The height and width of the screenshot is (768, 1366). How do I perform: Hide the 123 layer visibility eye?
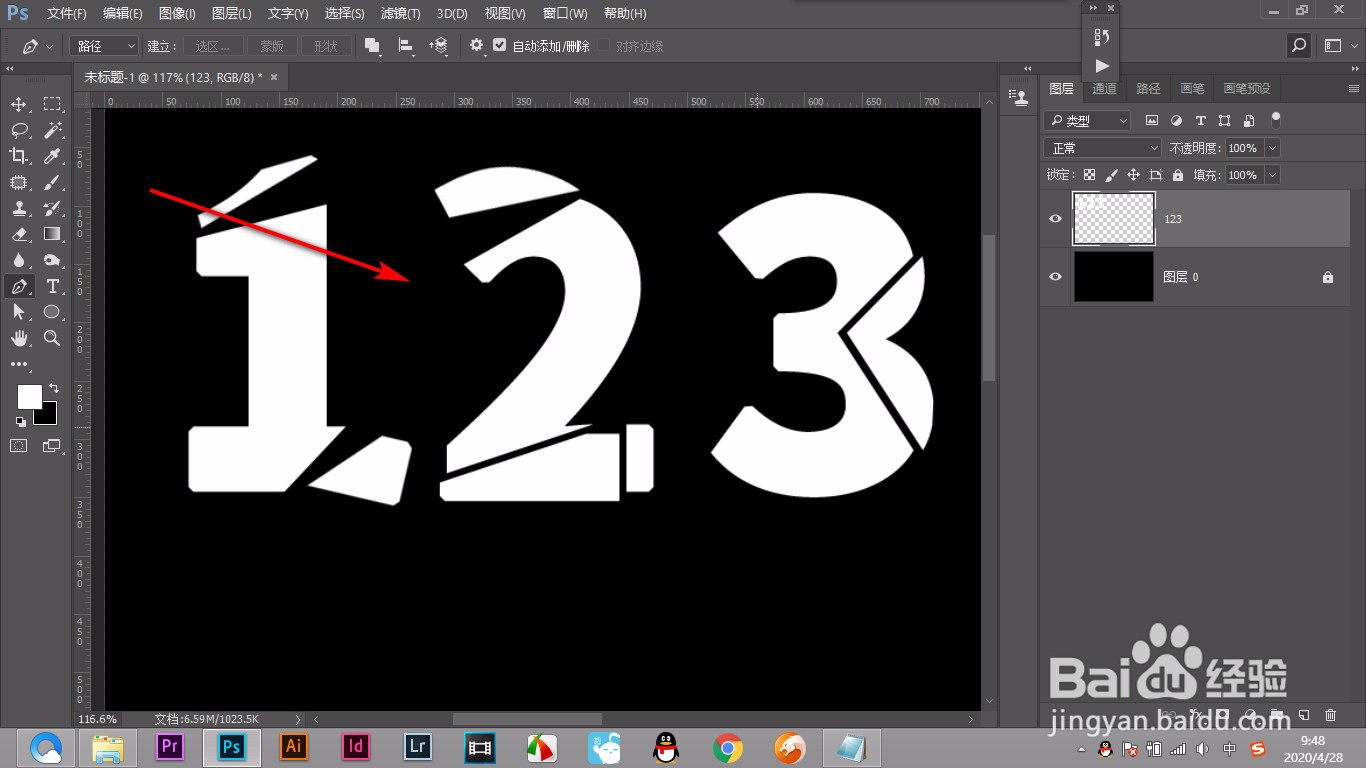(x=1055, y=219)
